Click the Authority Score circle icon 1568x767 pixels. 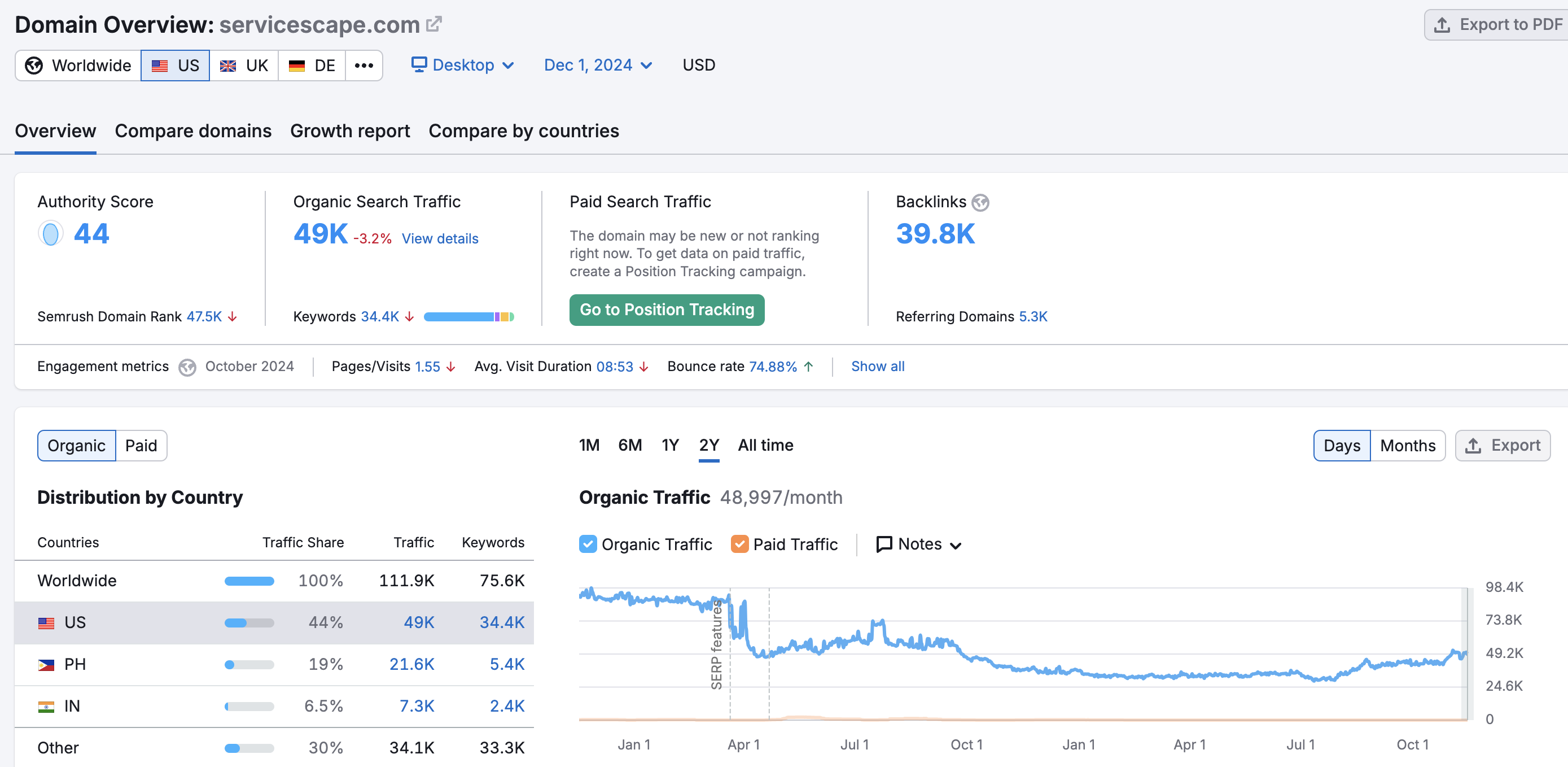(x=51, y=233)
